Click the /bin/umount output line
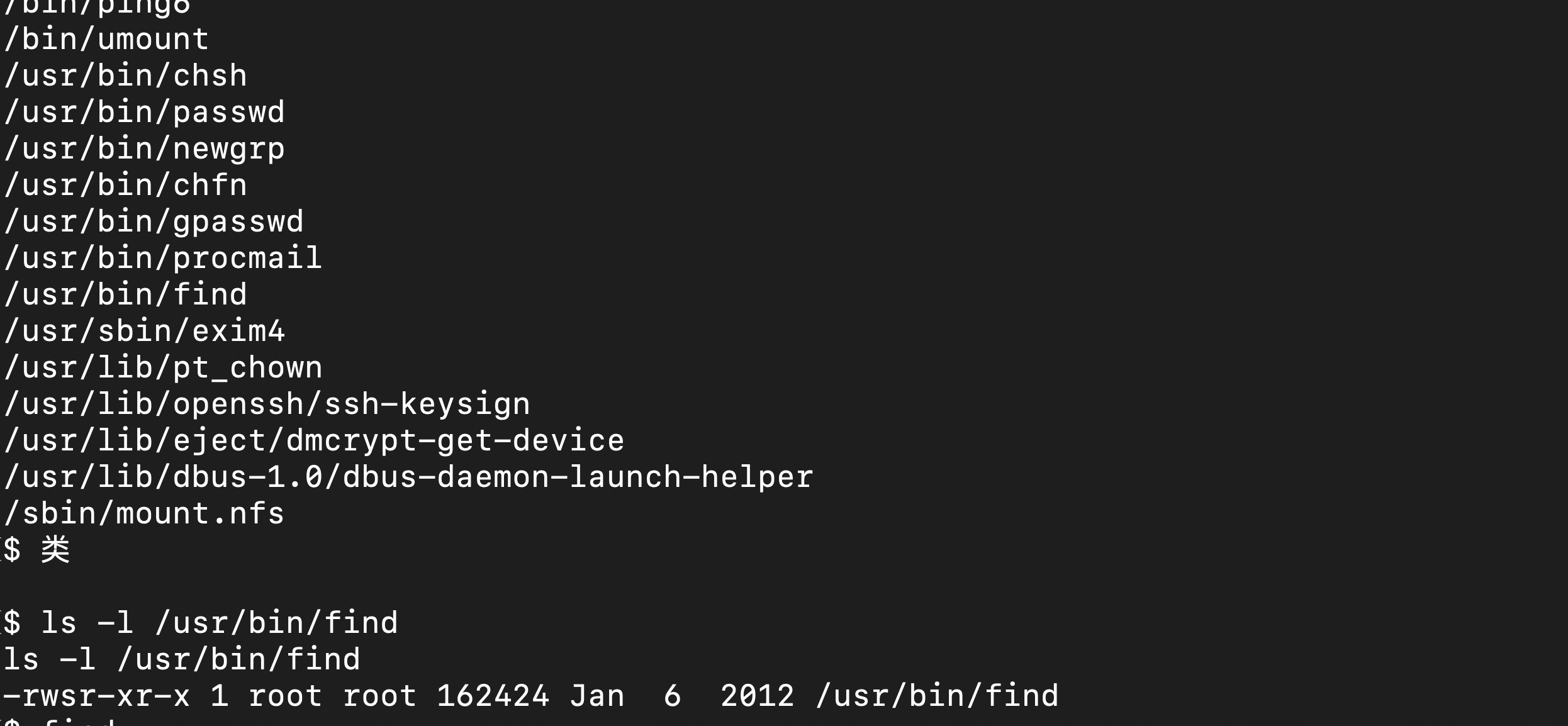 (106, 40)
